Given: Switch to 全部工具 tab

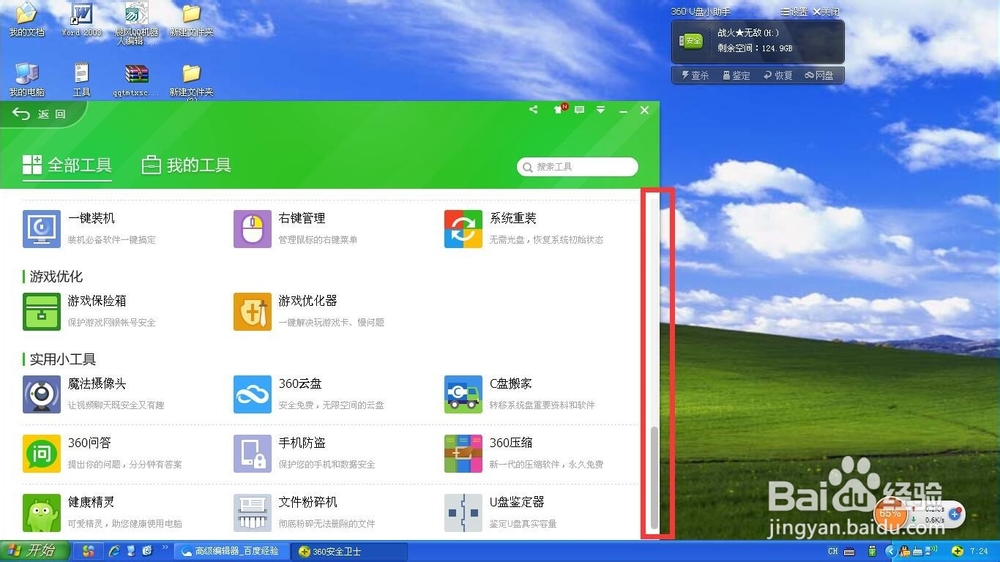Looking at the screenshot, I should click(67, 165).
